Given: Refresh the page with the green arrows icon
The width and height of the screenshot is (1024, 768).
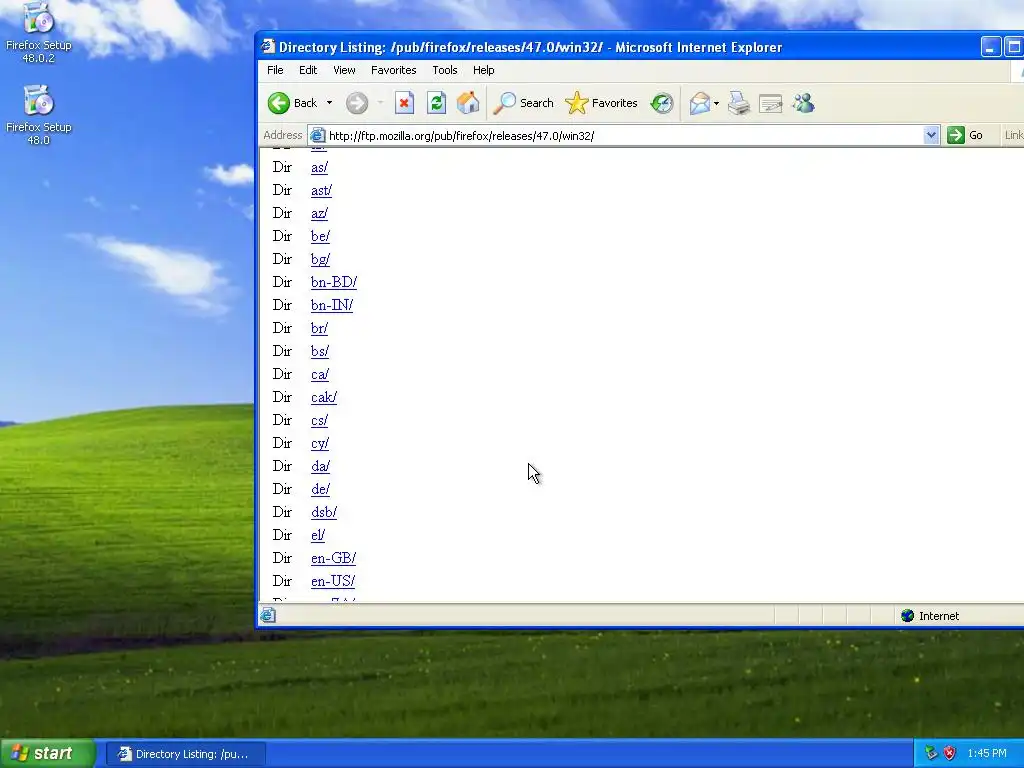Looking at the screenshot, I should [436, 103].
